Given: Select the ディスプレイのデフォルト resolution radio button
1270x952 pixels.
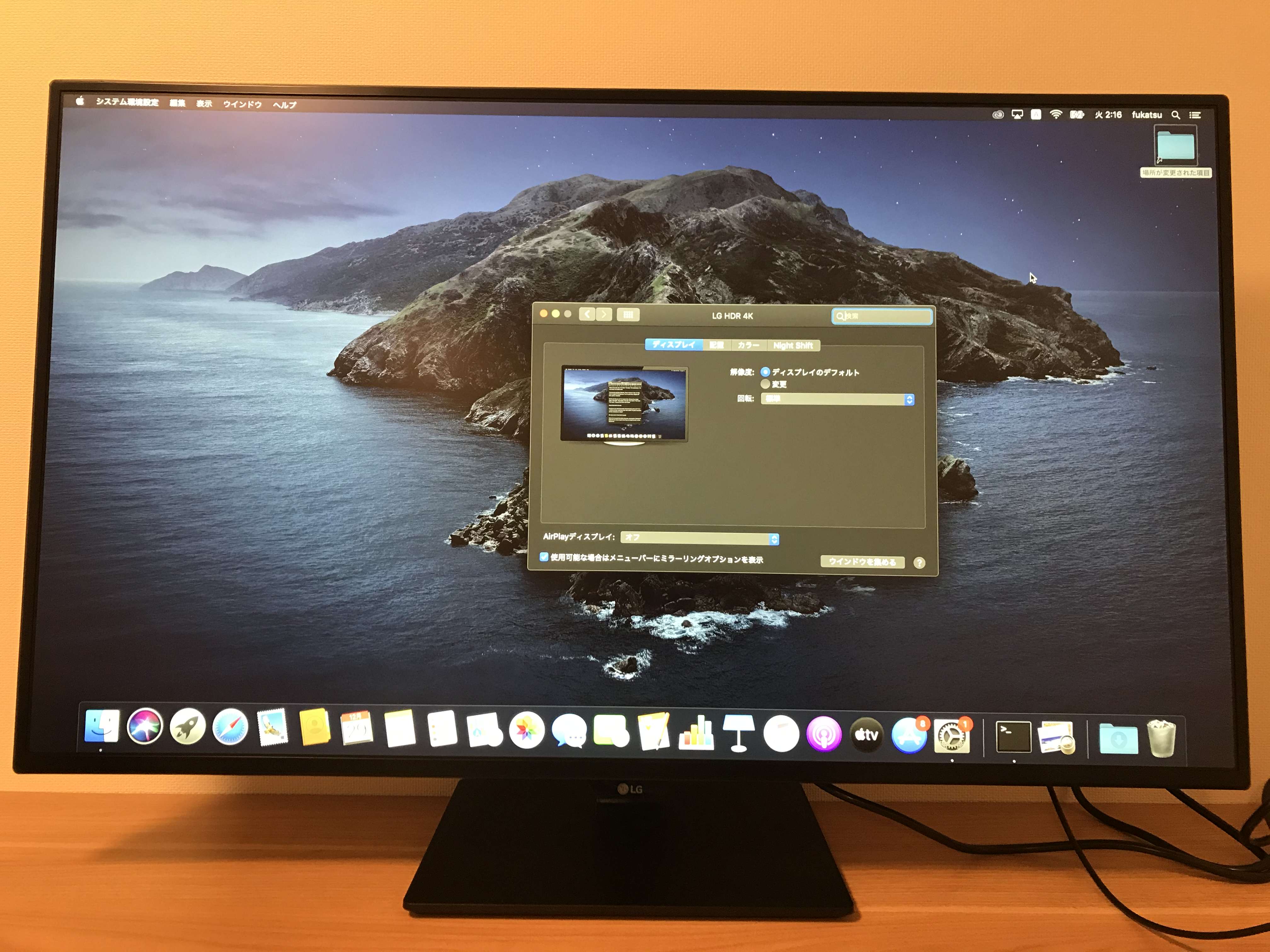Looking at the screenshot, I should 765,372.
